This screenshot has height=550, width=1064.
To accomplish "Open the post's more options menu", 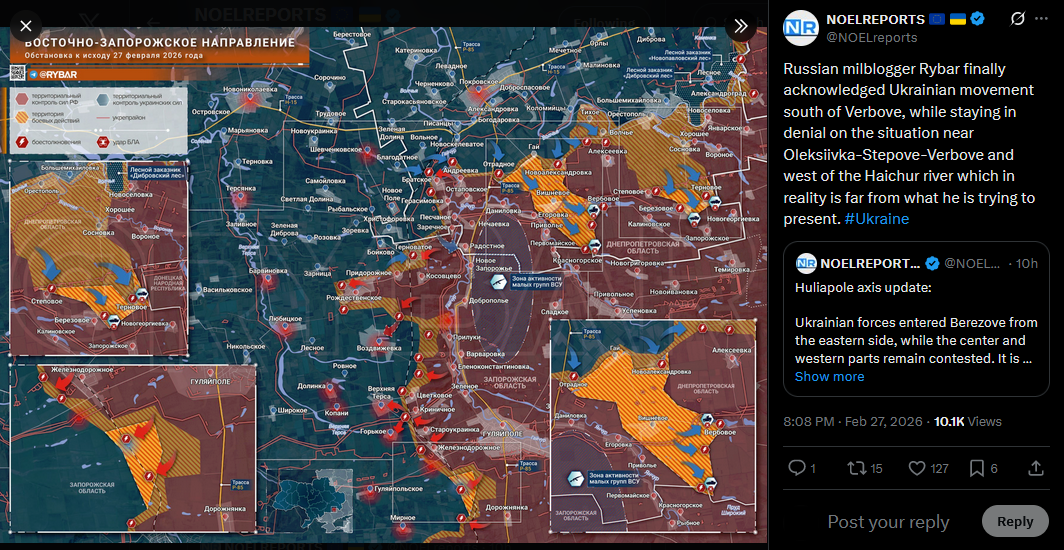I will (x=1041, y=19).
